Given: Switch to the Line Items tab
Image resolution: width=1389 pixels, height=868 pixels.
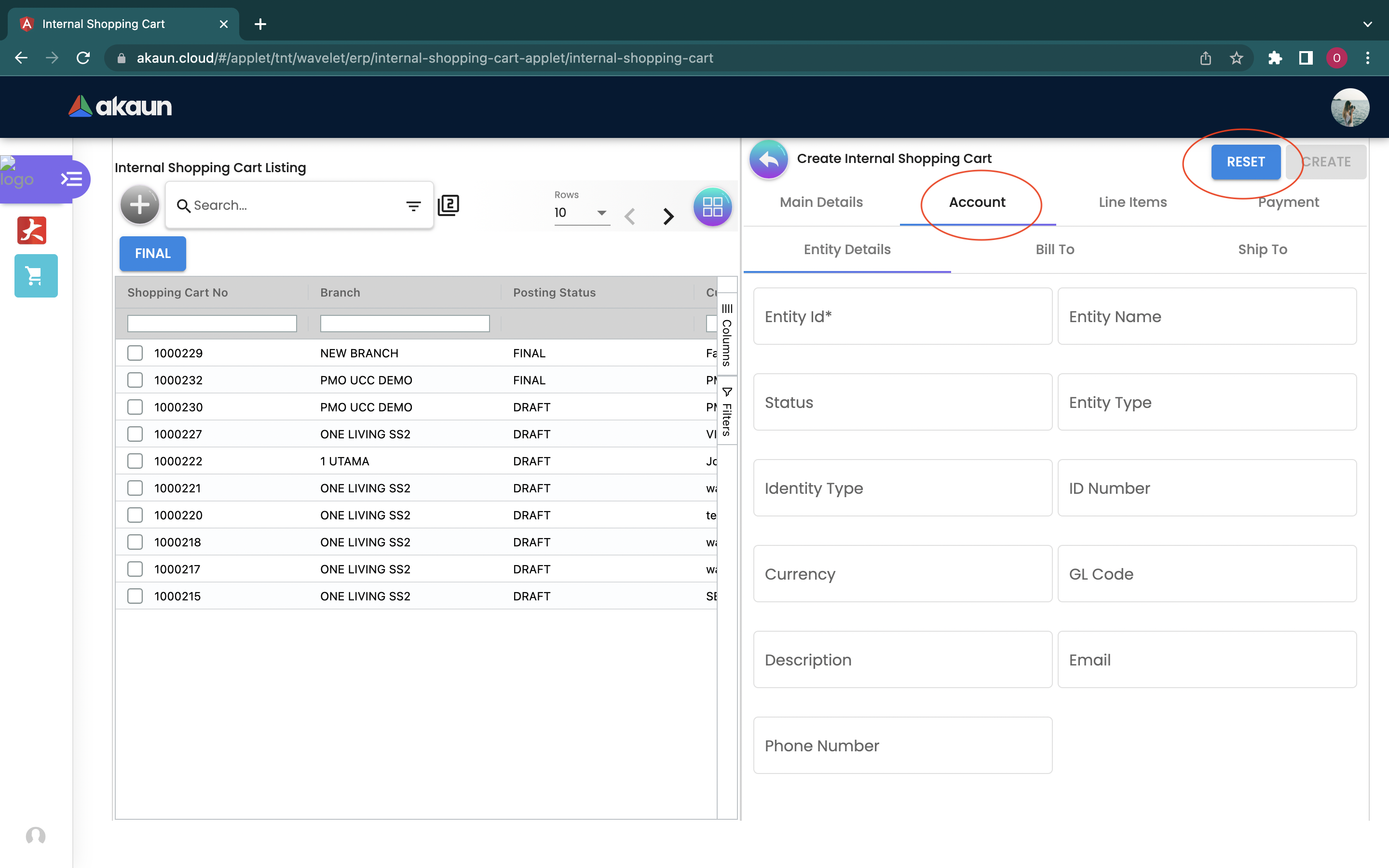Looking at the screenshot, I should [x=1132, y=202].
